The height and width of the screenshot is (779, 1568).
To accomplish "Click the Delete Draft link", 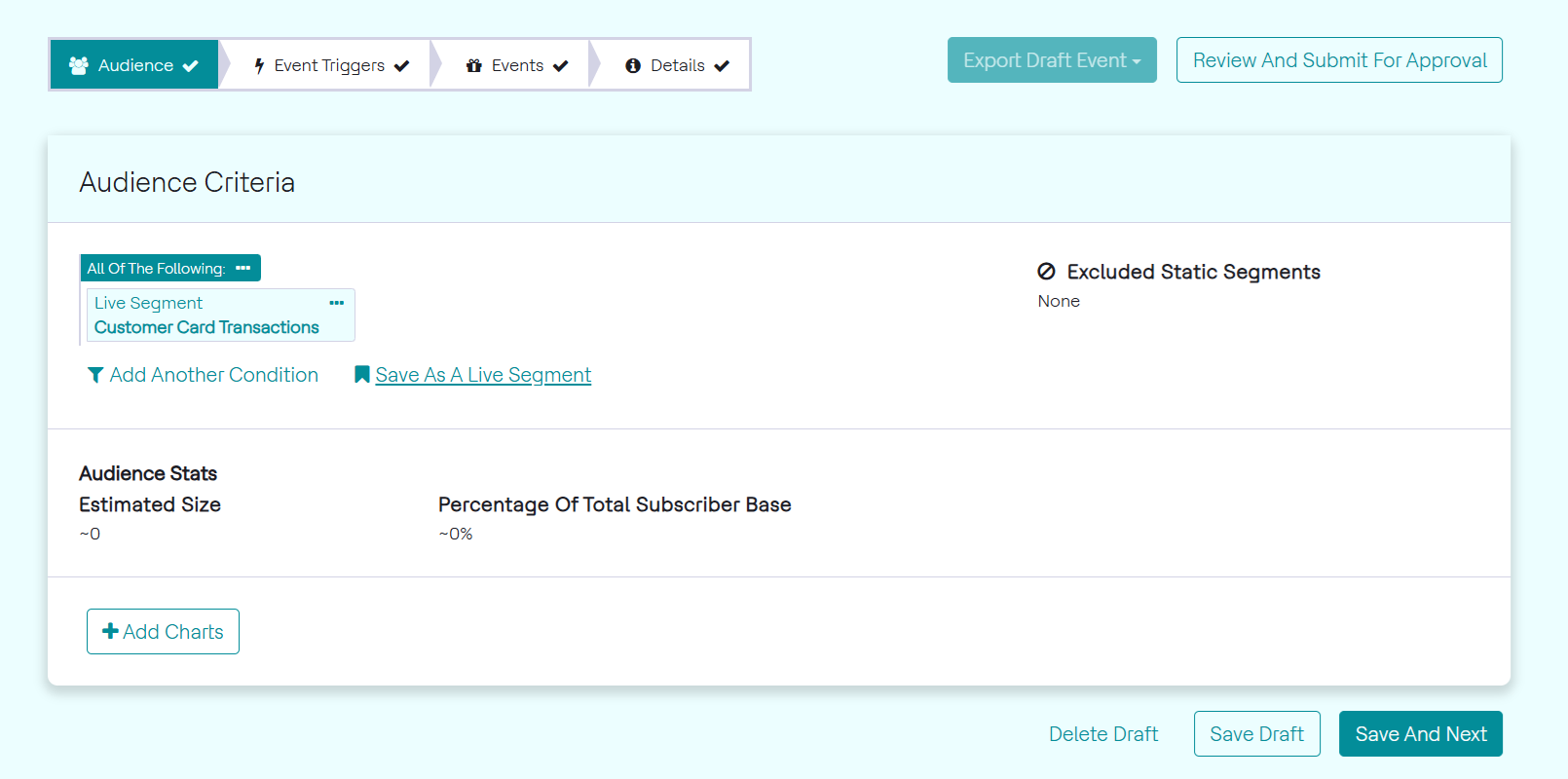I will coord(1103,734).
